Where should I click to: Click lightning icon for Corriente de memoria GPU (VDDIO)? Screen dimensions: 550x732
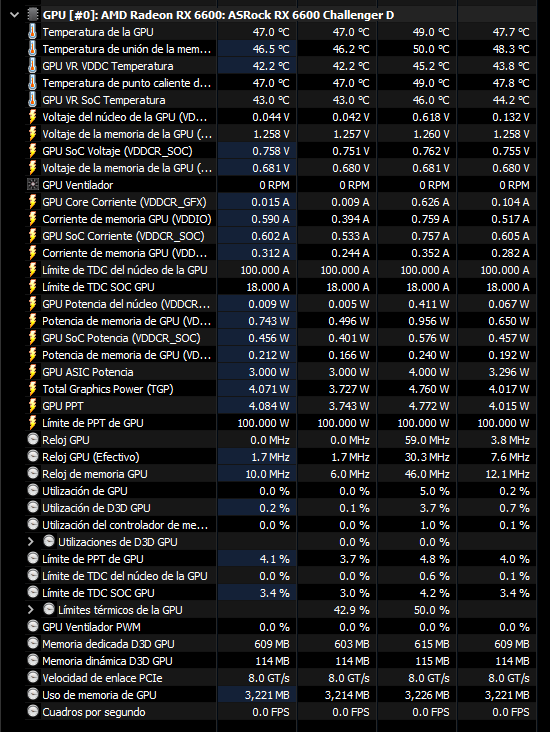[33, 219]
